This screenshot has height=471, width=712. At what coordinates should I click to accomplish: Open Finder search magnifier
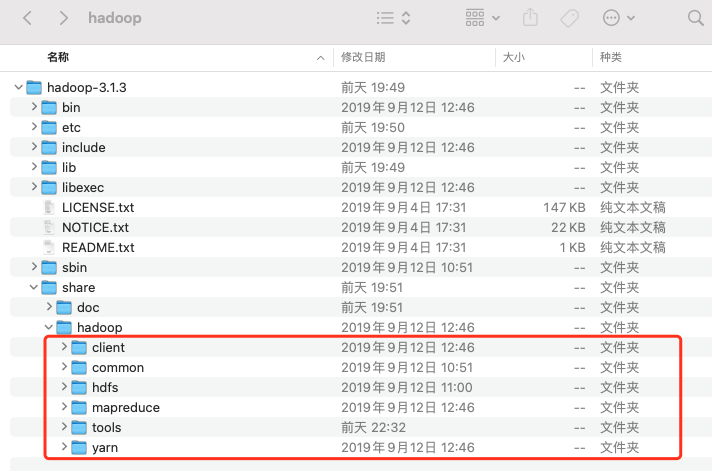pos(695,18)
